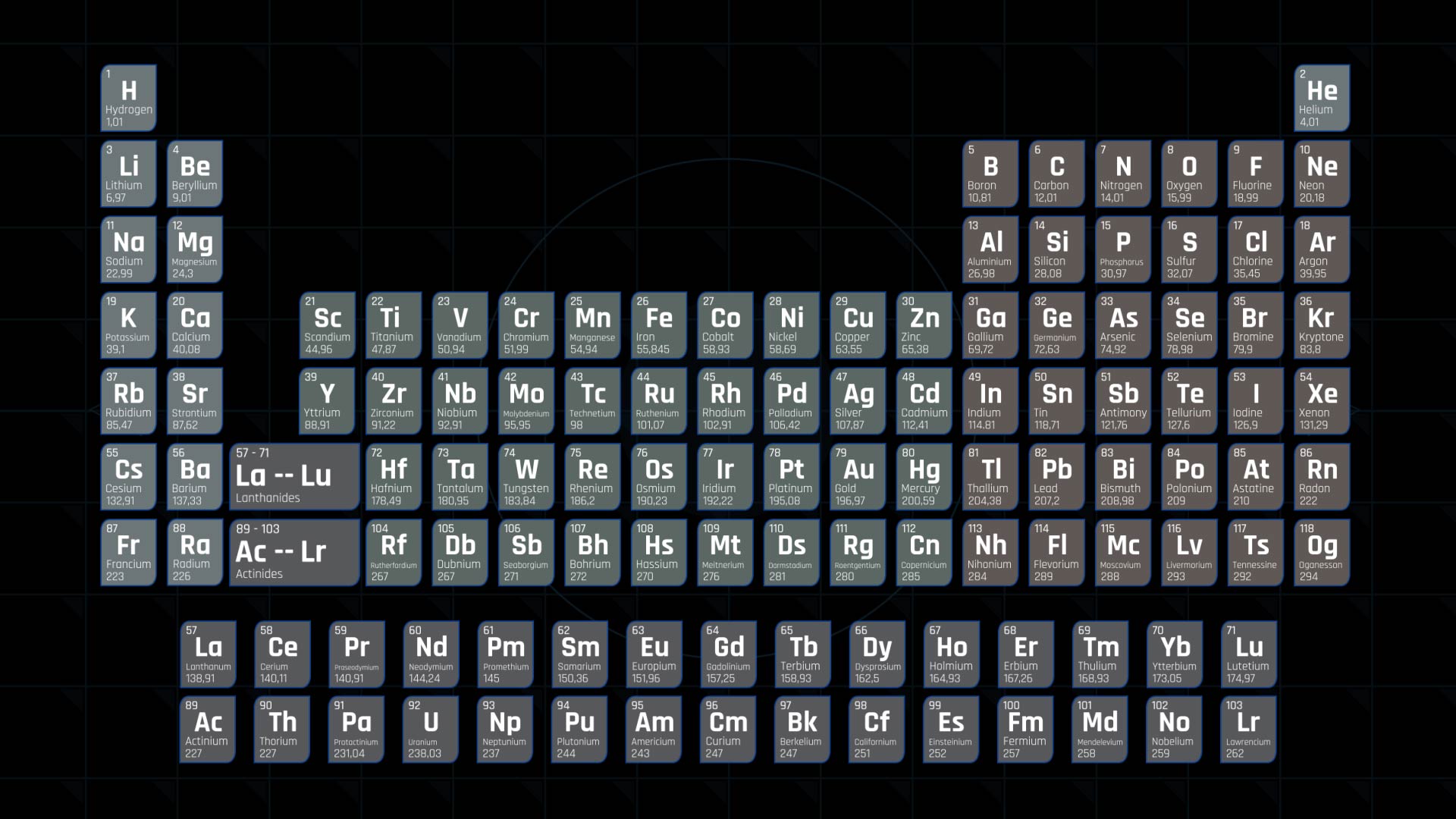Viewport: 1456px width, 819px height.
Task: Click the Argon element tile
Action: pos(1323,249)
